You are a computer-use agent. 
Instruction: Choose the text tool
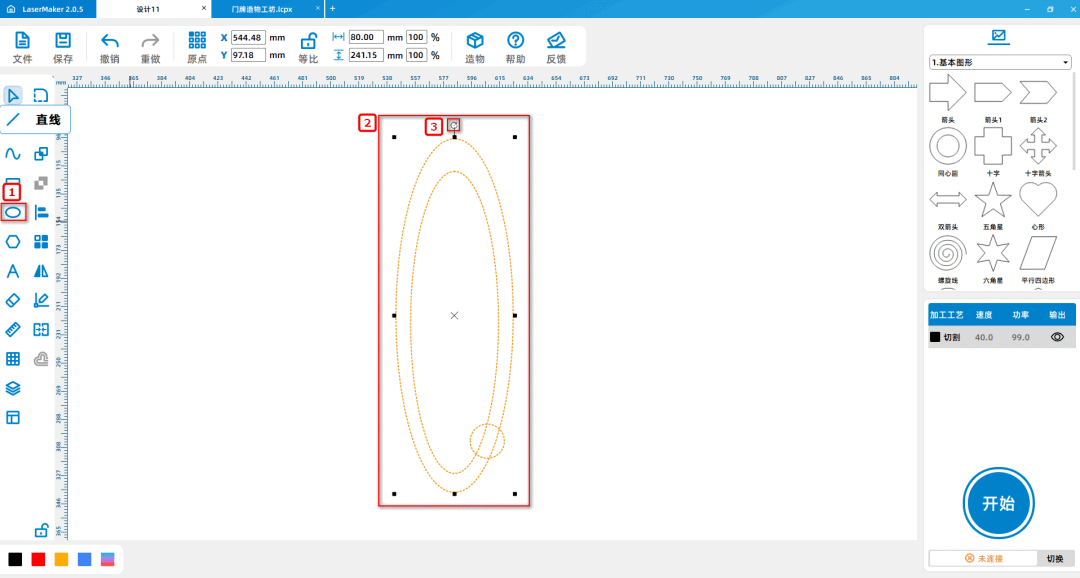13,271
